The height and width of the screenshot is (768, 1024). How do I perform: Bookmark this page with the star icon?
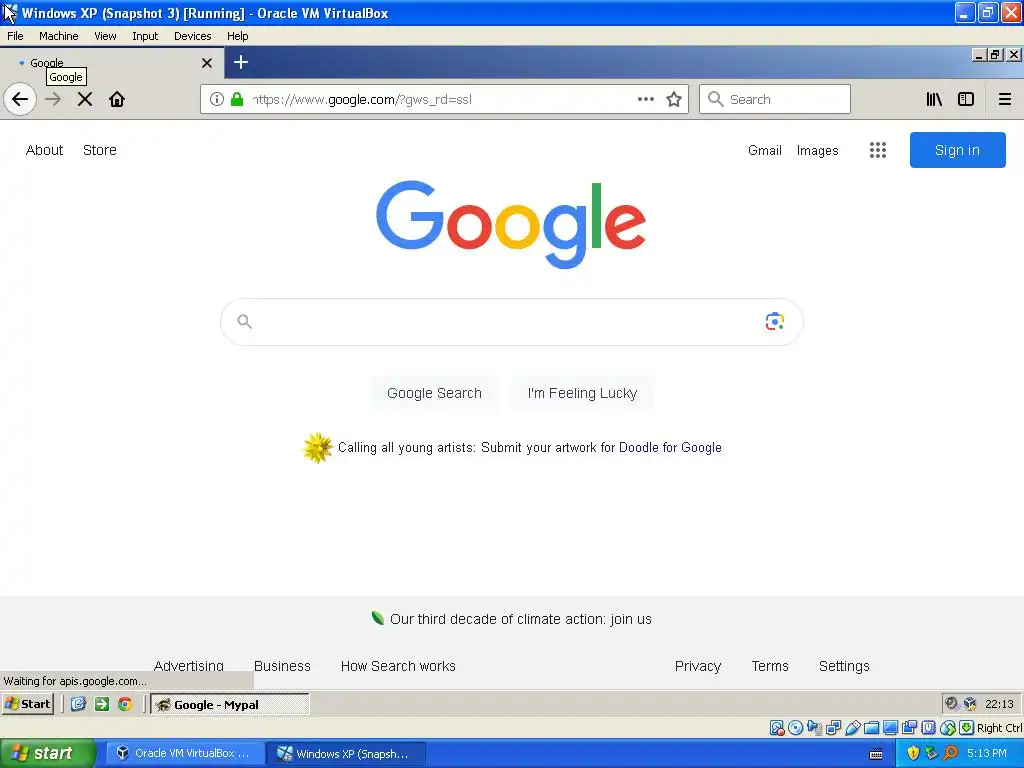pyautogui.click(x=674, y=99)
